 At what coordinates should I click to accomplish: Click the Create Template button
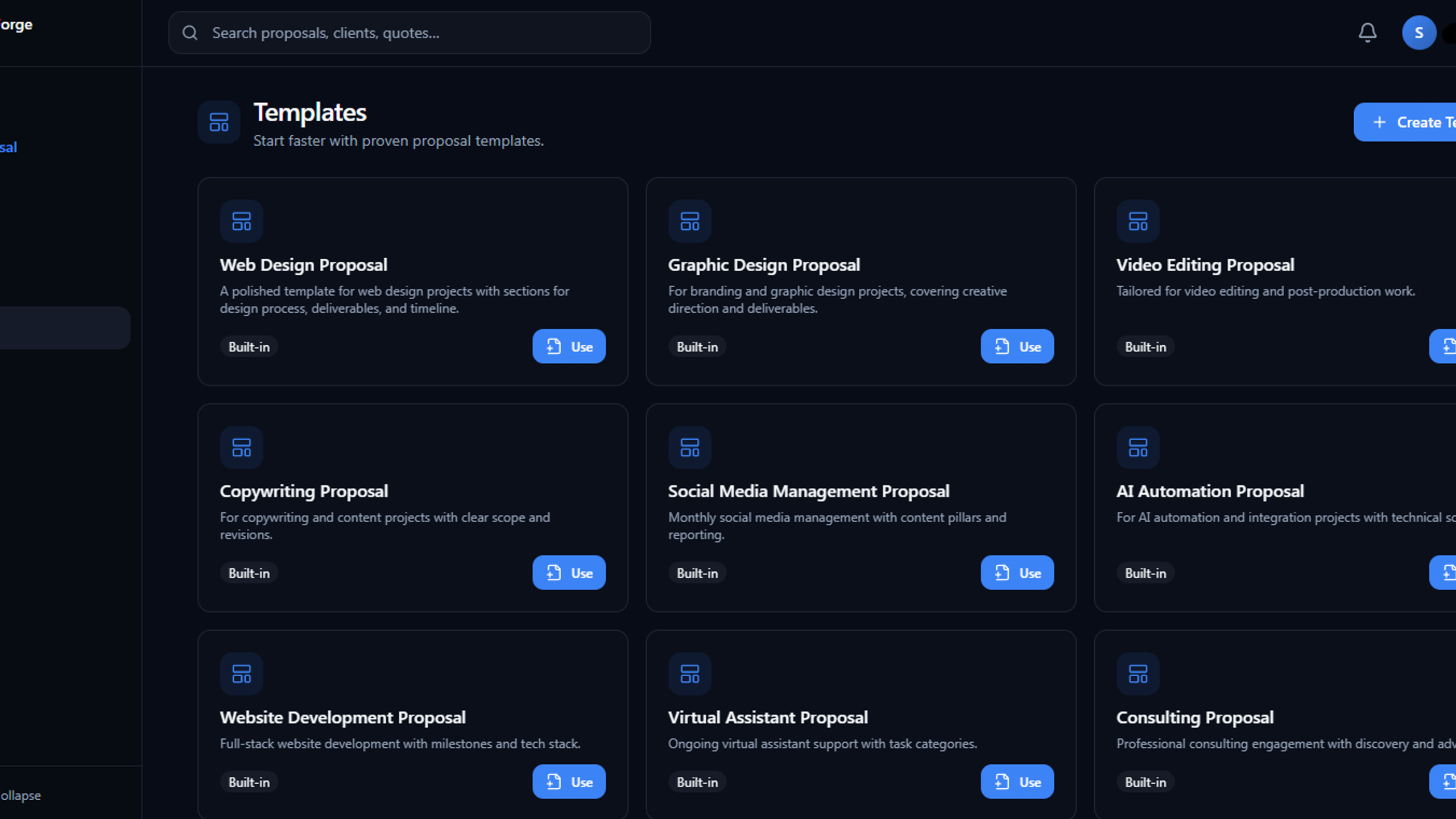pyautogui.click(x=1405, y=122)
